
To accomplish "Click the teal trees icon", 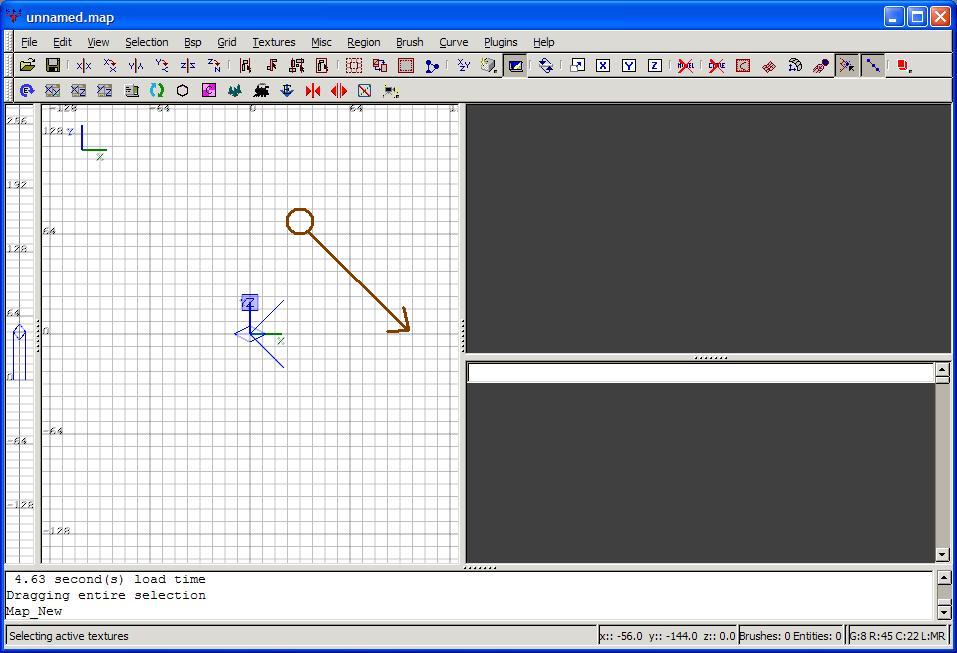I will coord(235,90).
